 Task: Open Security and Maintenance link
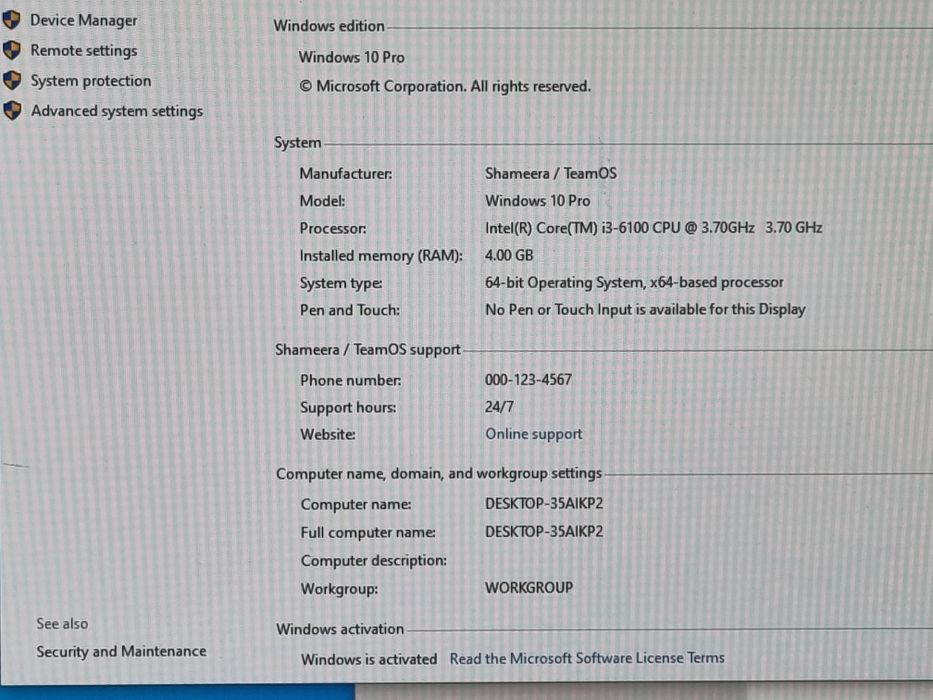(x=121, y=651)
